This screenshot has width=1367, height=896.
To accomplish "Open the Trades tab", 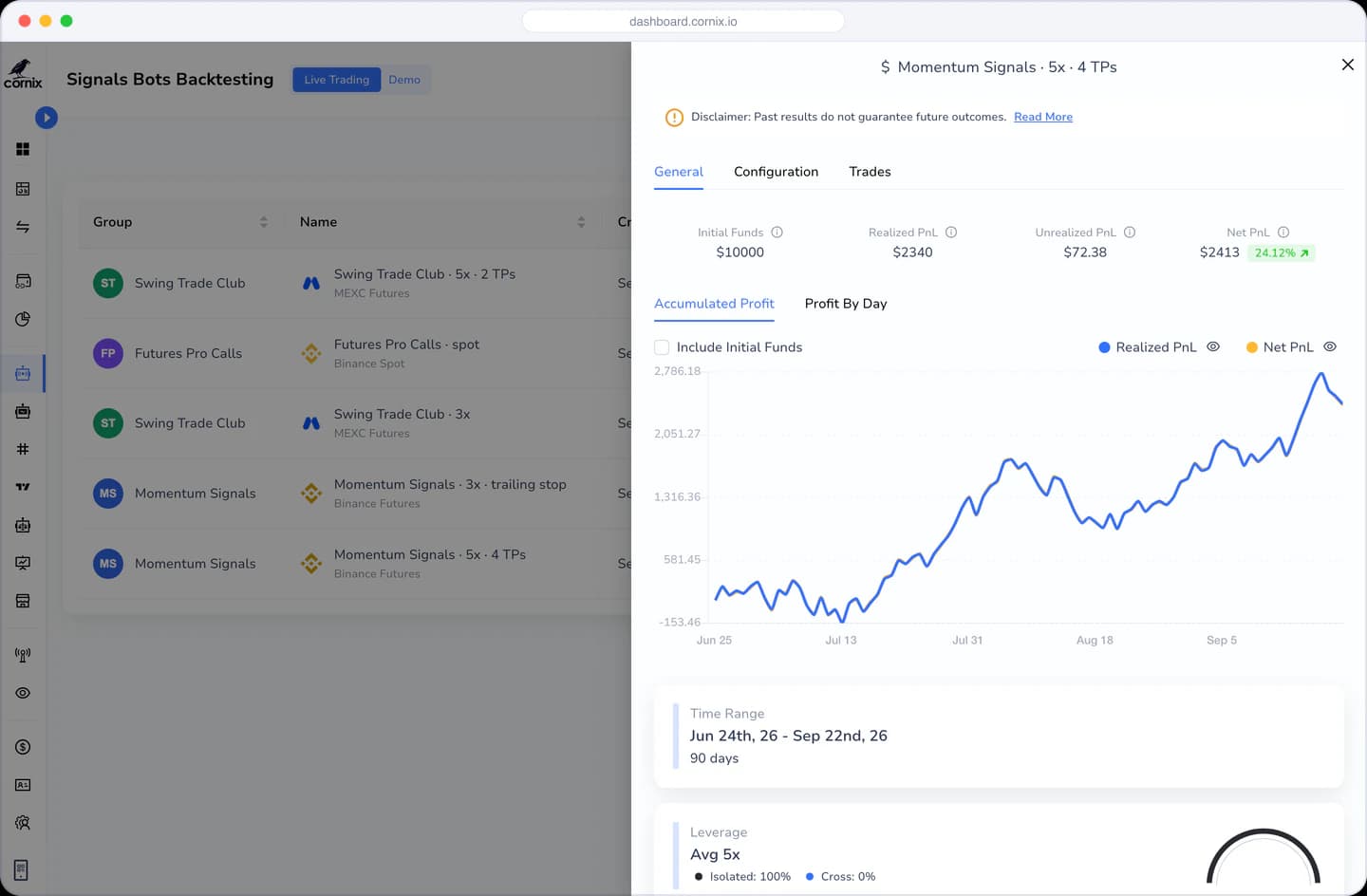I will [870, 172].
